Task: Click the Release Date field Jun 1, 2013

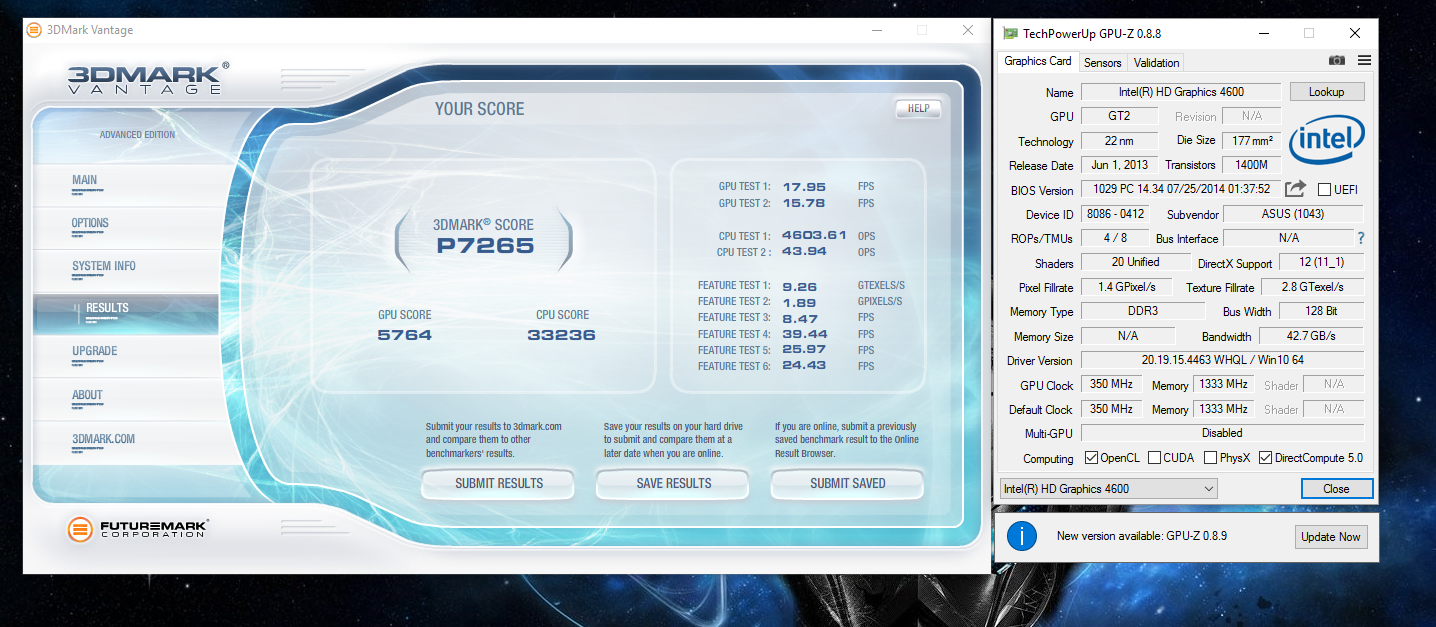Action: 1119,165
